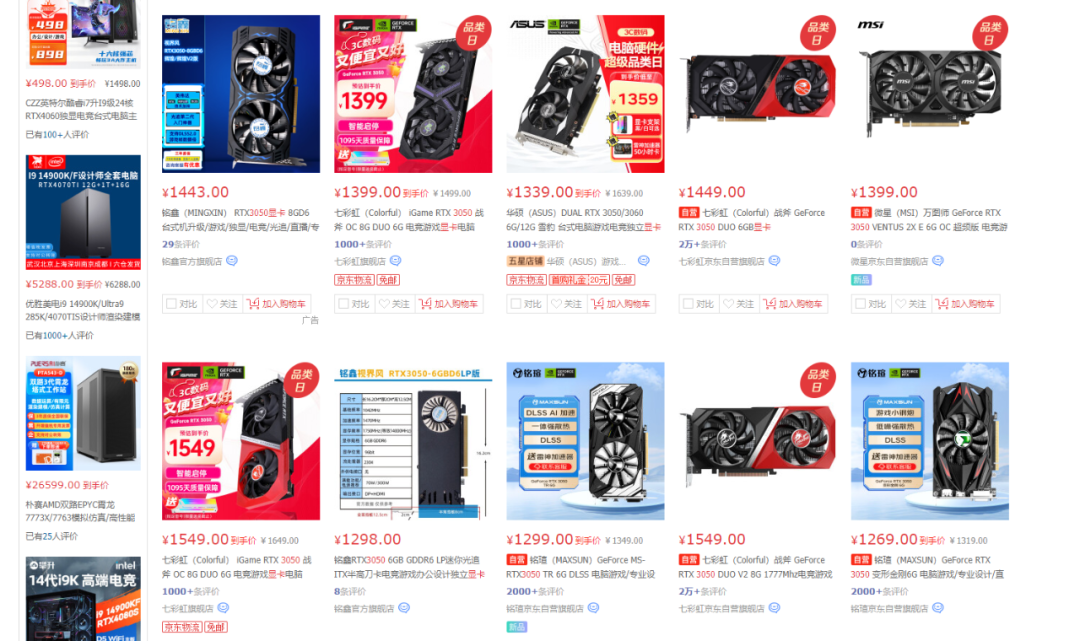Click chat icon beside 华硕 (ASUS) 游戏 store
The width and height of the screenshot is (1080, 641).
click(x=643, y=261)
